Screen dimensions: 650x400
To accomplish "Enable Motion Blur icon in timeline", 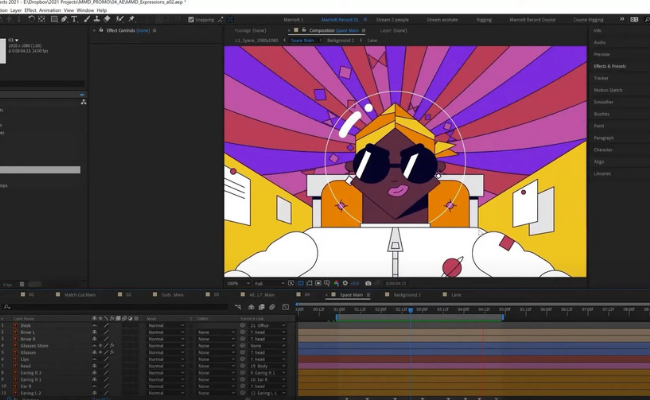I will coord(272,307).
